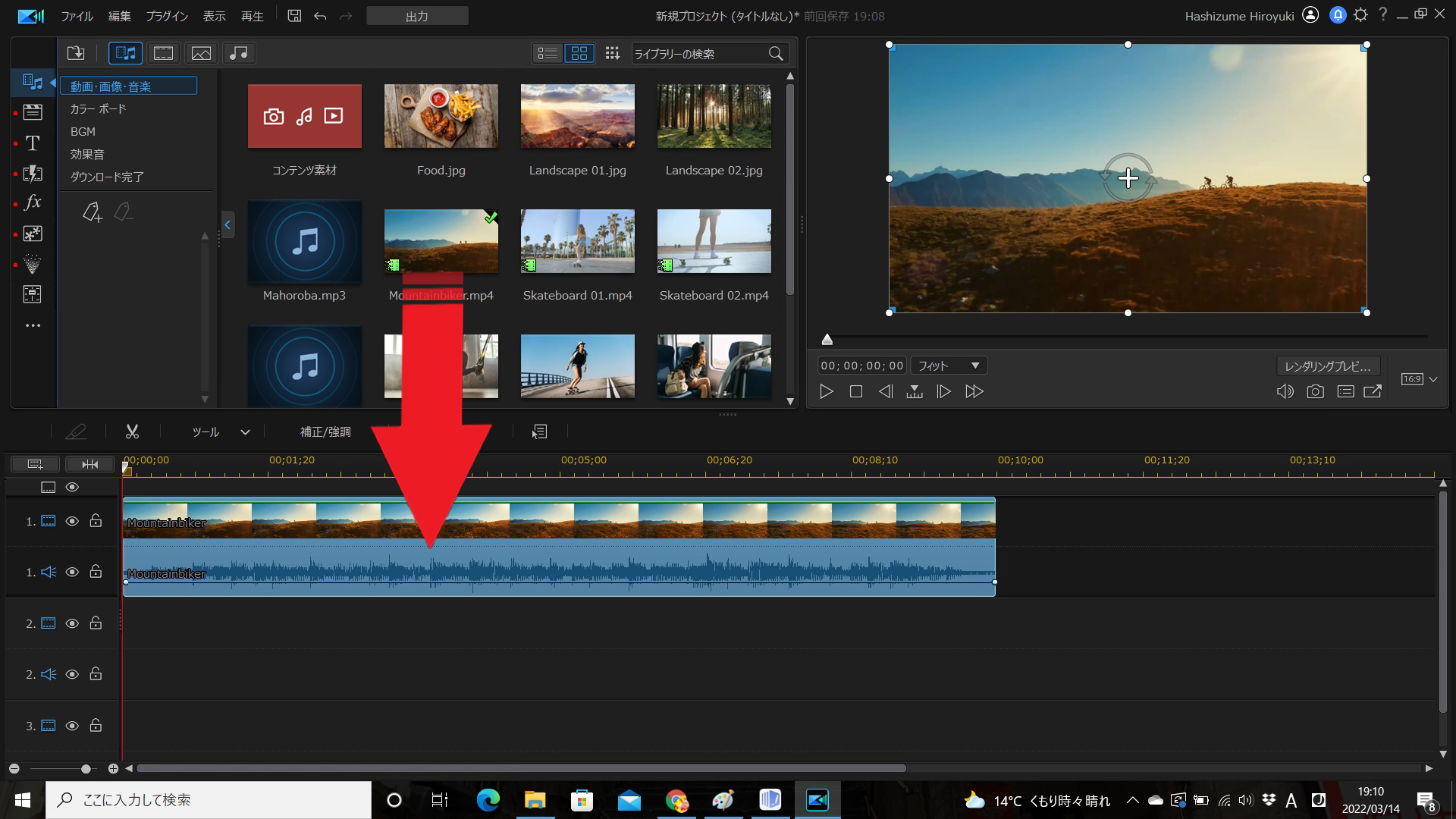Click the 出力 button
Viewport: 1456px width, 819px height.
(x=417, y=16)
